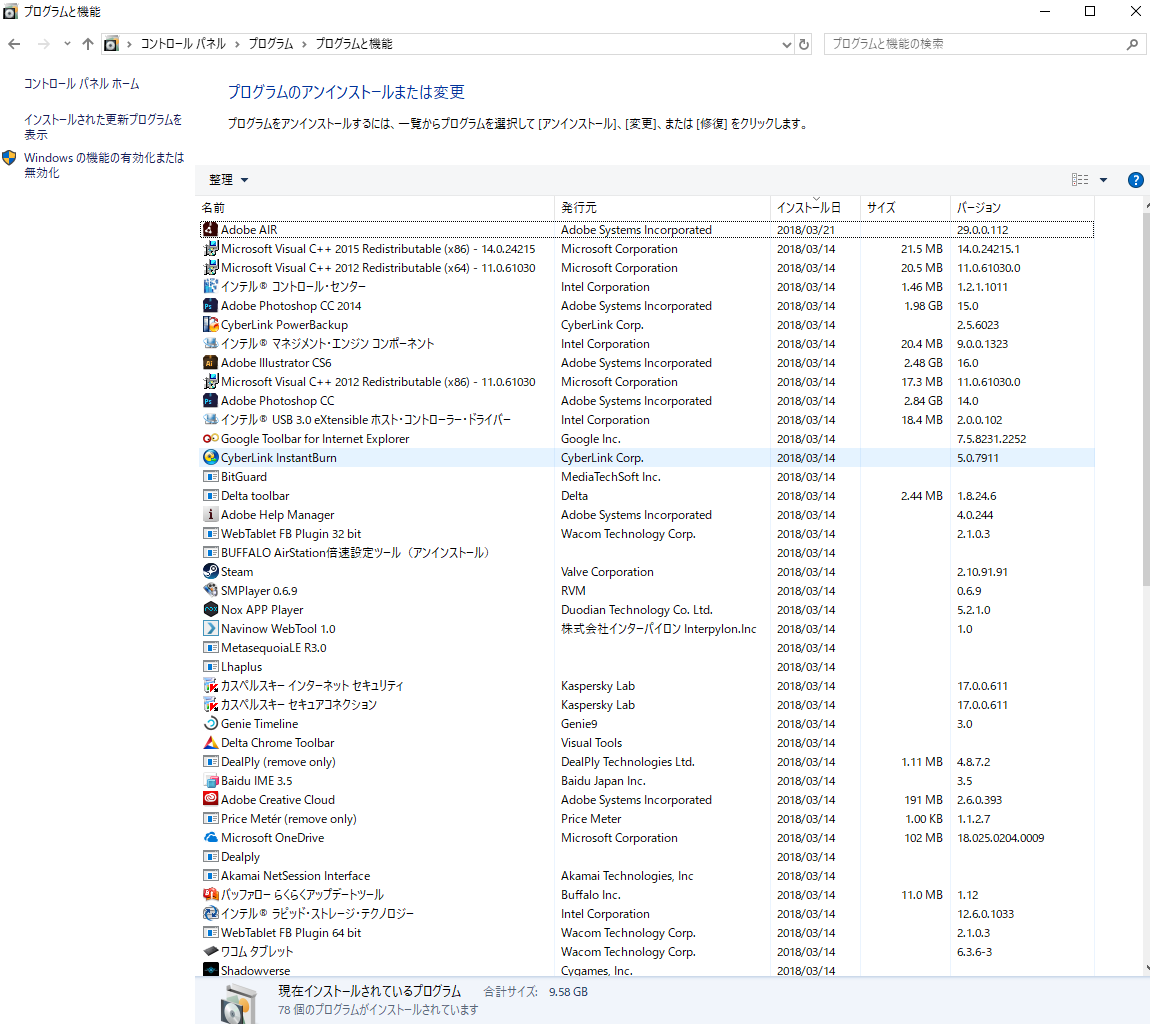Screen dimensions: 1150x1024
Task: Click the blue help question mark icon
Action: [1135, 180]
